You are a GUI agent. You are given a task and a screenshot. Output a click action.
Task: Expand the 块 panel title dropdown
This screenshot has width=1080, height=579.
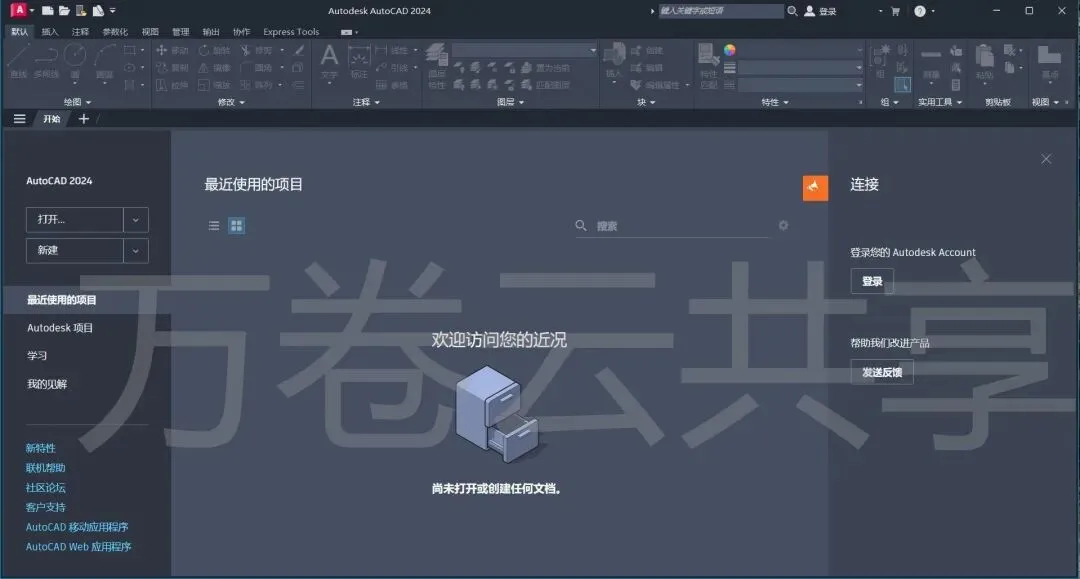point(646,102)
